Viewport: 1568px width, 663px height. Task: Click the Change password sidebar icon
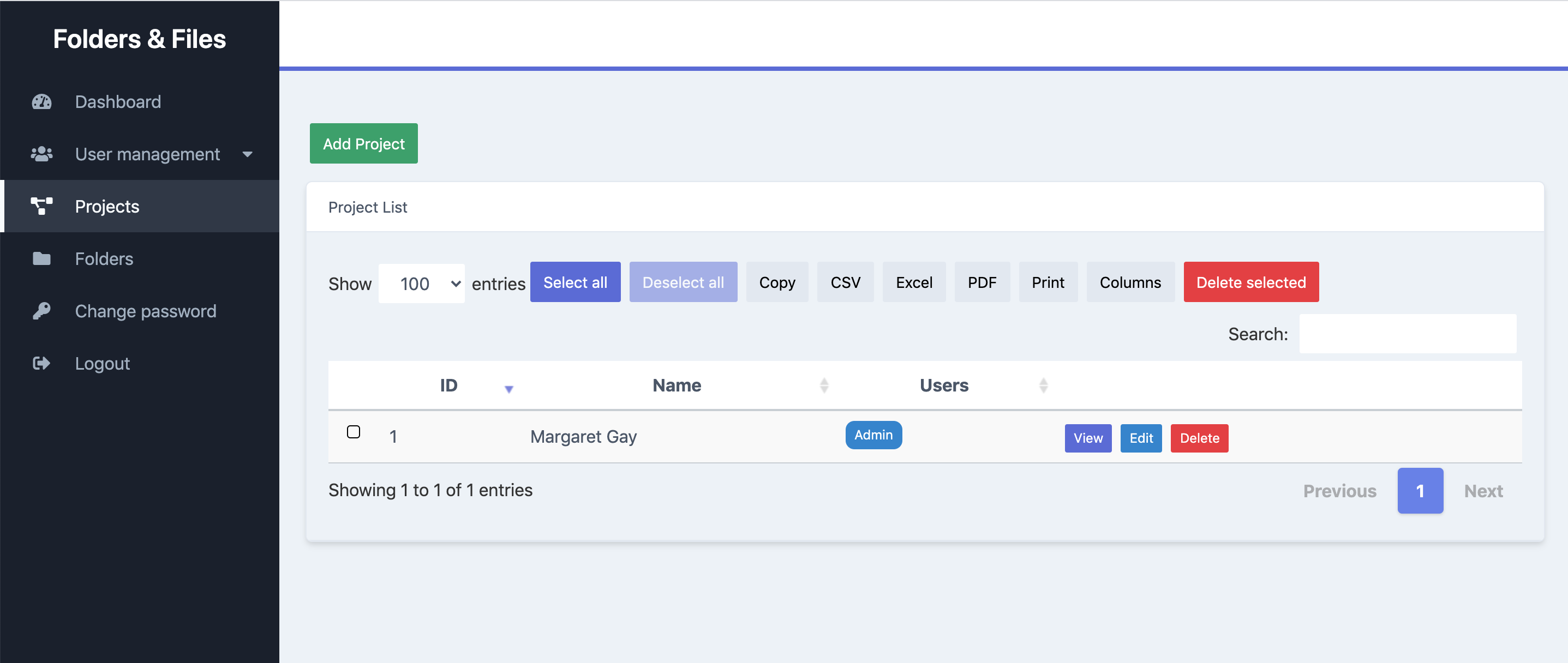(43, 311)
